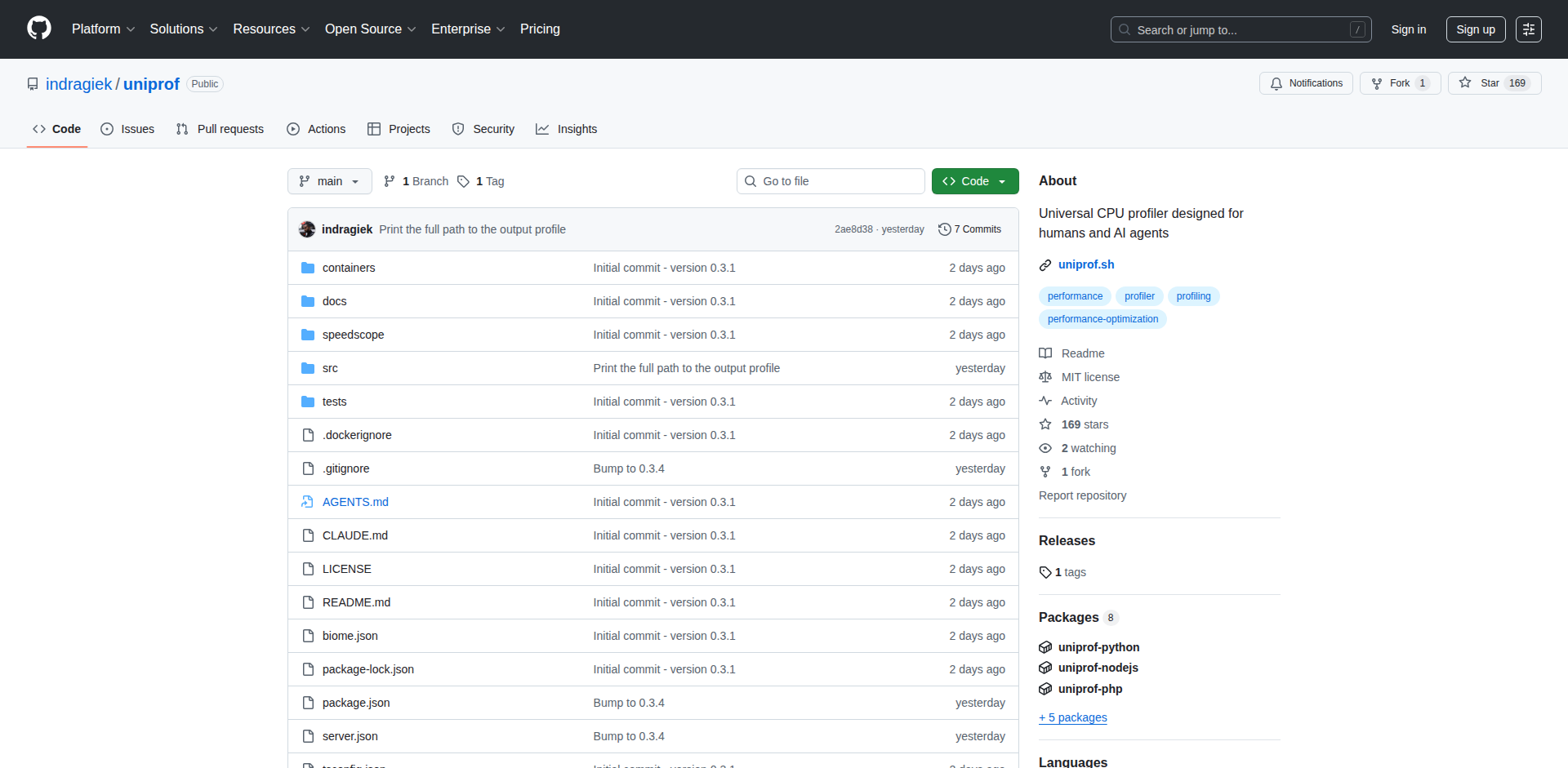
Task: Switch to the Projects tab
Action: [x=399, y=129]
